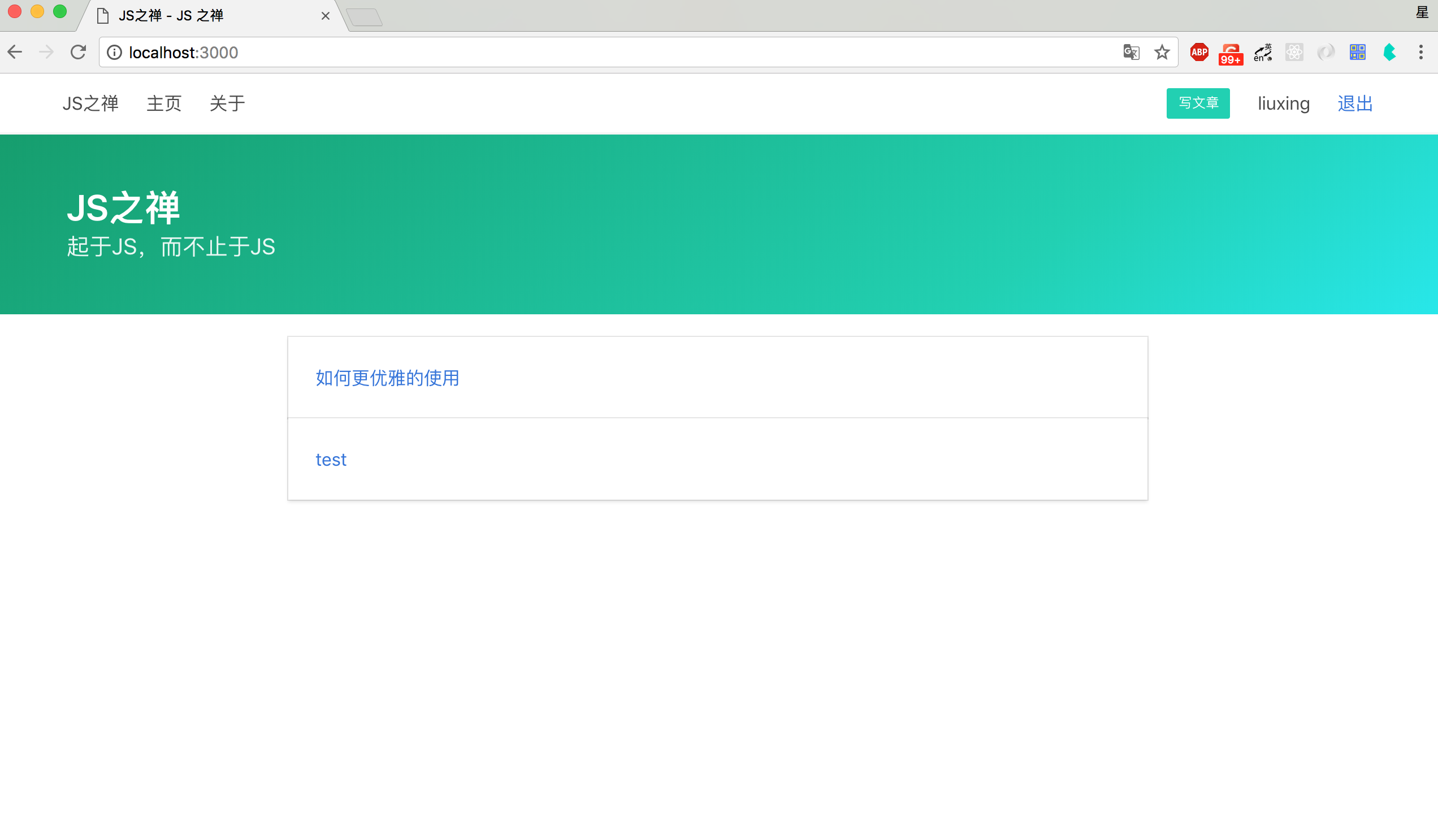Open the test article link
The image size is (1438, 840).
pos(331,460)
